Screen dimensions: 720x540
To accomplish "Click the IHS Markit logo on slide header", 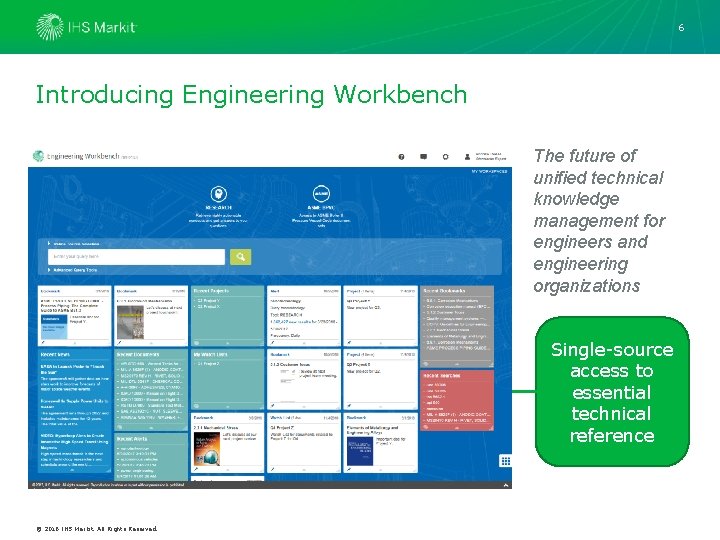I will [86, 27].
